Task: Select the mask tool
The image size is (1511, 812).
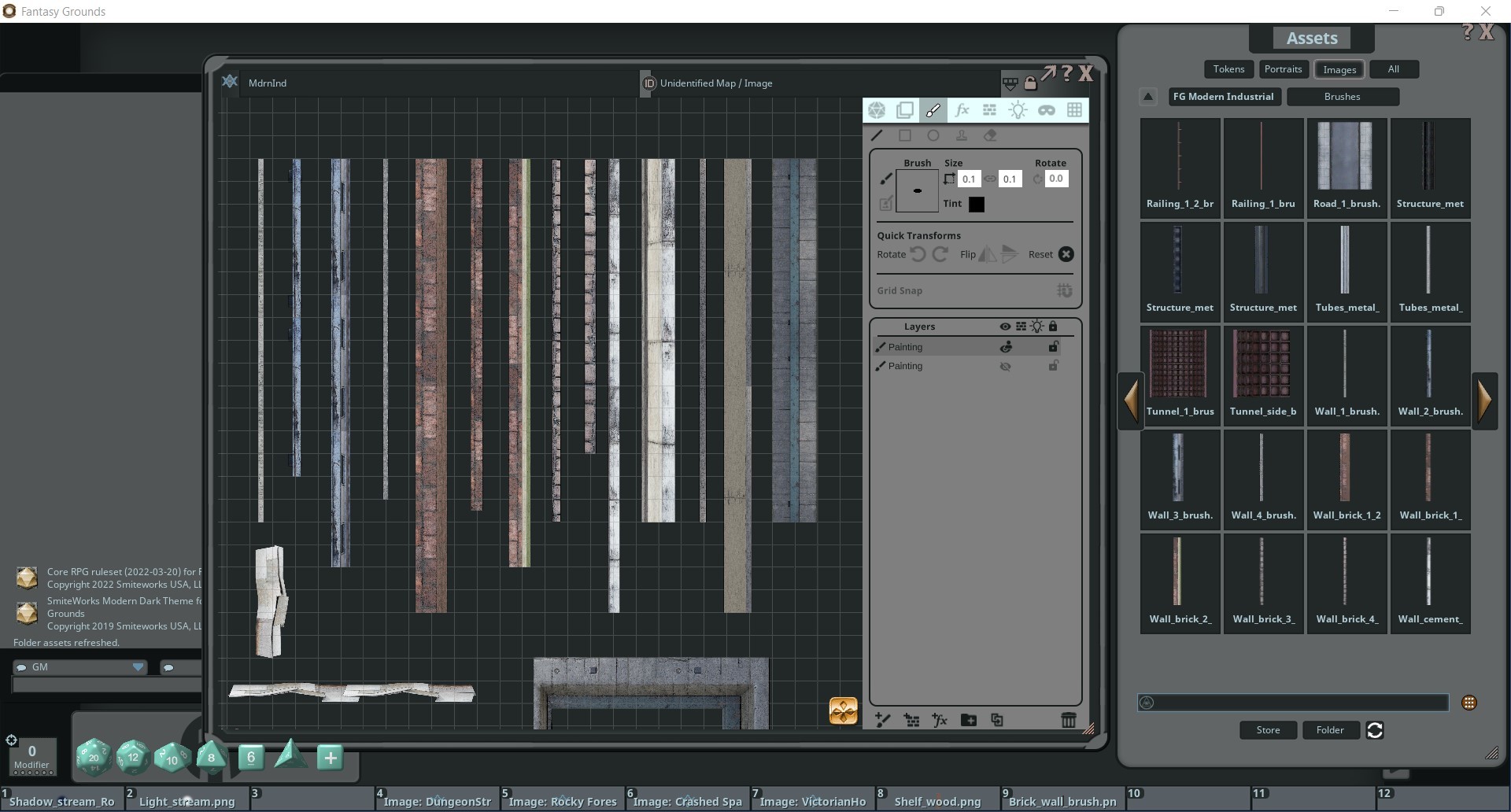Action: click(x=1047, y=110)
